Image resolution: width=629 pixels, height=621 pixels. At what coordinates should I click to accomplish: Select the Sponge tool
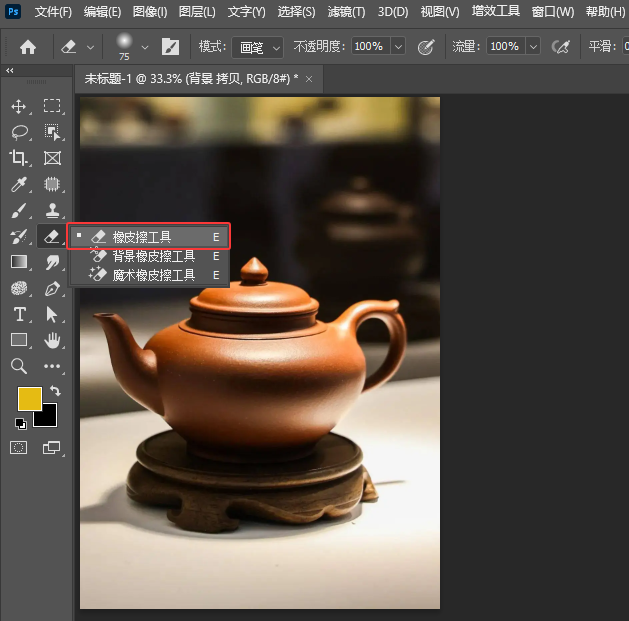(x=19, y=288)
